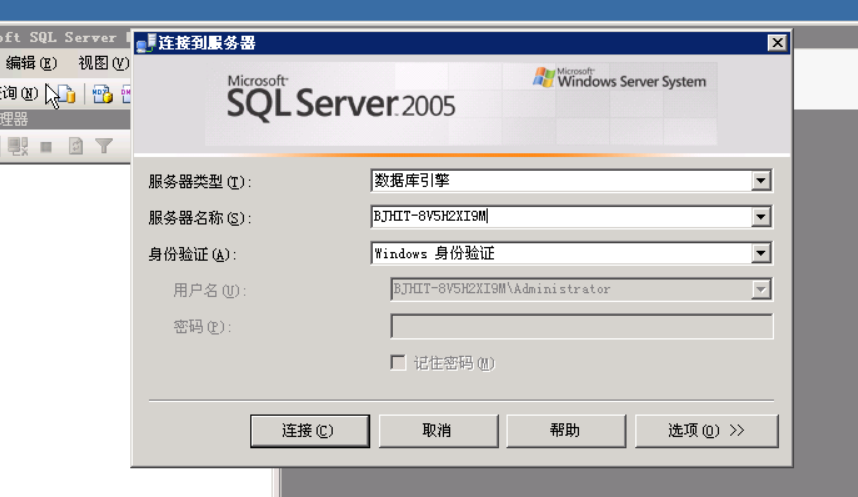Open the 服务器类型 dropdown arrow
This screenshot has width=858, height=497.
(x=761, y=181)
